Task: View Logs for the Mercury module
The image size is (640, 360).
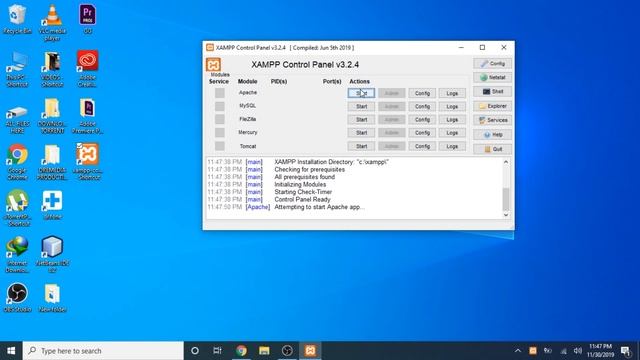Action: (x=452, y=133)
